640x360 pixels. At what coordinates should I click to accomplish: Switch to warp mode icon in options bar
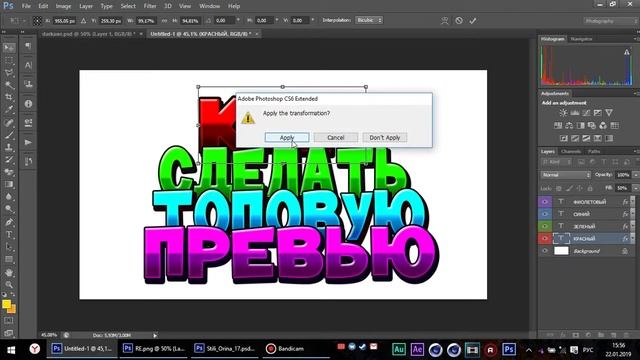(444, 20)
